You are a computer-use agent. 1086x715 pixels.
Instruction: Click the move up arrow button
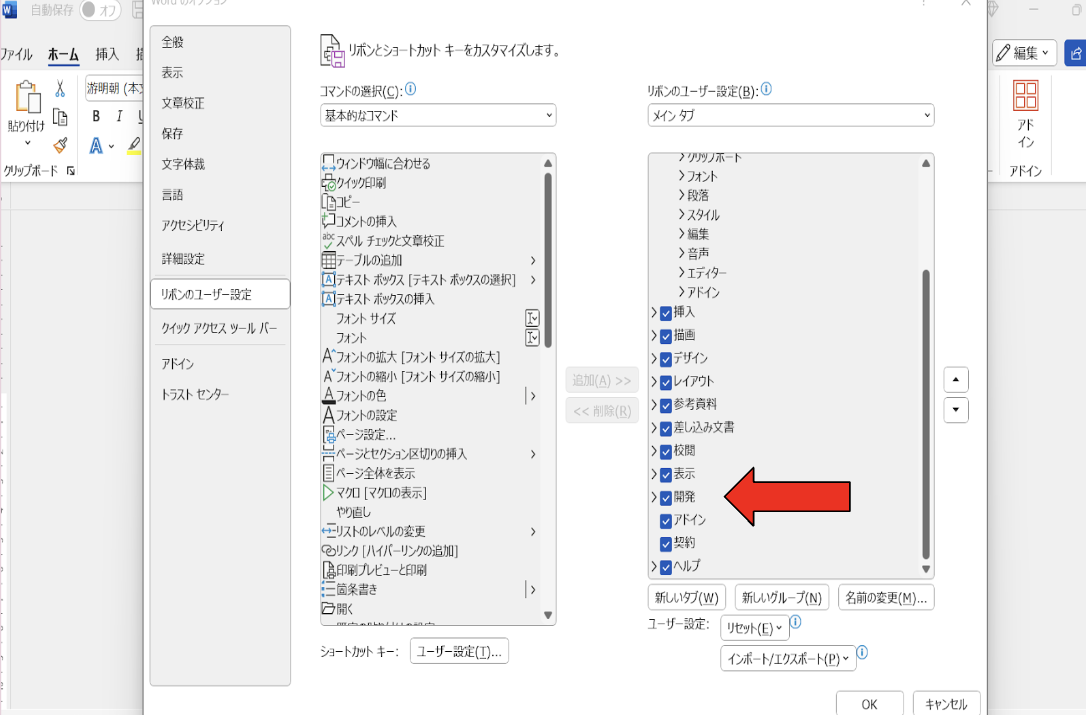coord(956,380)
